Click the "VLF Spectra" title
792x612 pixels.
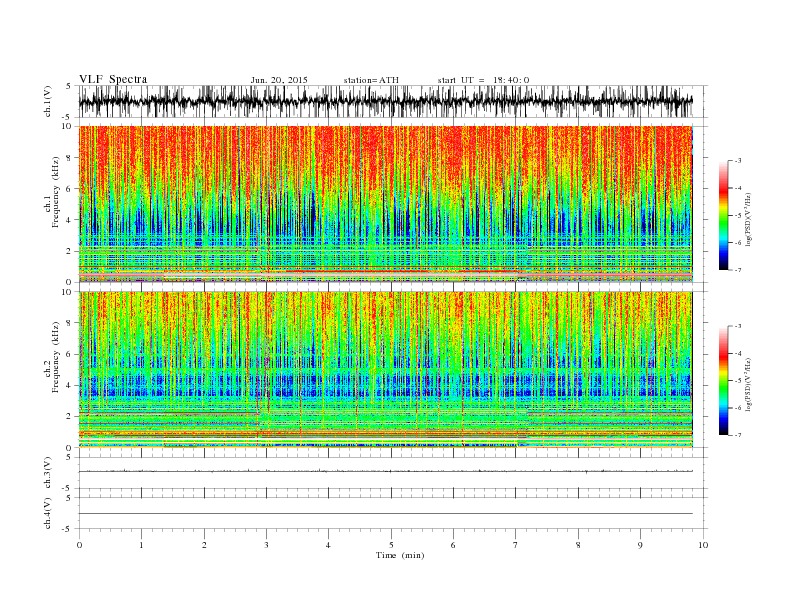(x=113, y=79)
